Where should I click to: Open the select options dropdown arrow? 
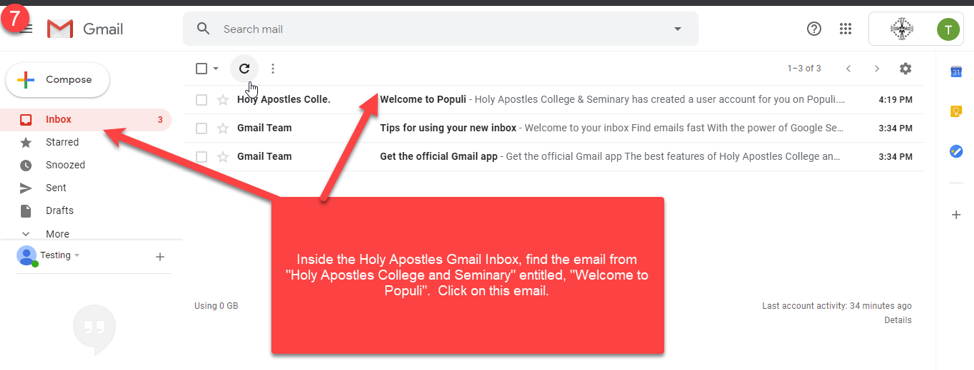216,69
